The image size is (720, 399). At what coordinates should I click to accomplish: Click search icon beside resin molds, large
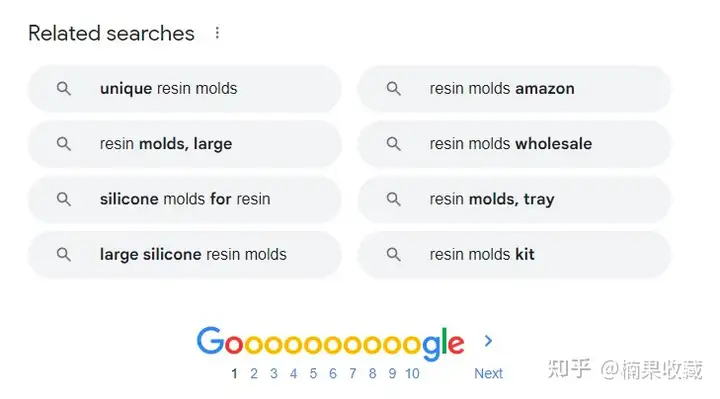coord(64,144)
